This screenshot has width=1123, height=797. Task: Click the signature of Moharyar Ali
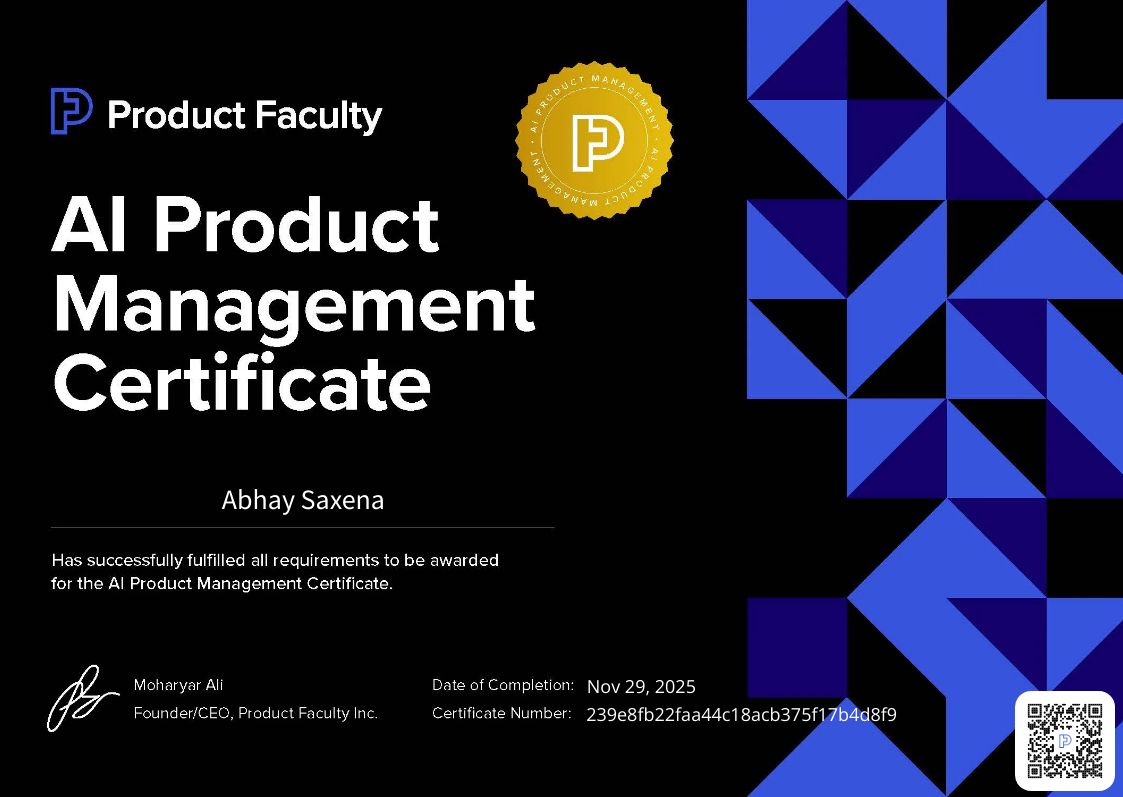[80, 697]
